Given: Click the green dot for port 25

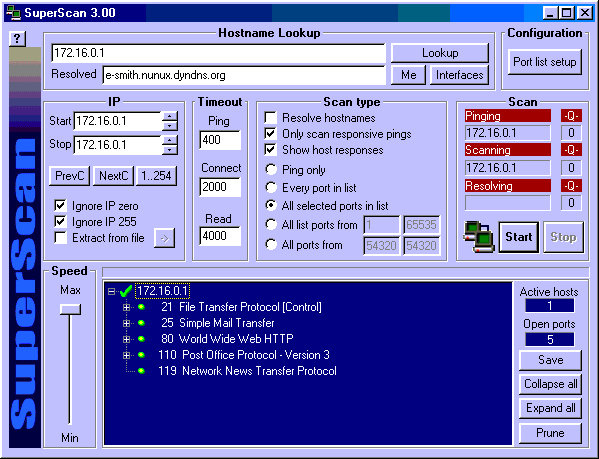Looking at the screenshot, I should pyautogui.click(x=141, y=323).
